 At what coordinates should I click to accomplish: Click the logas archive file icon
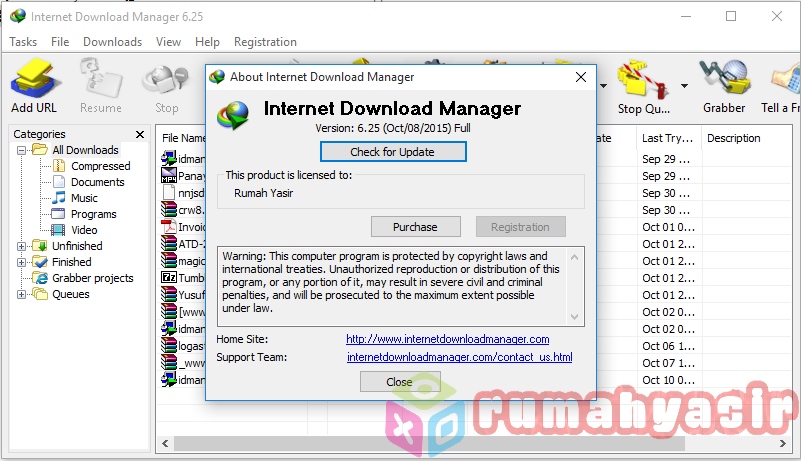pos(169,345)
